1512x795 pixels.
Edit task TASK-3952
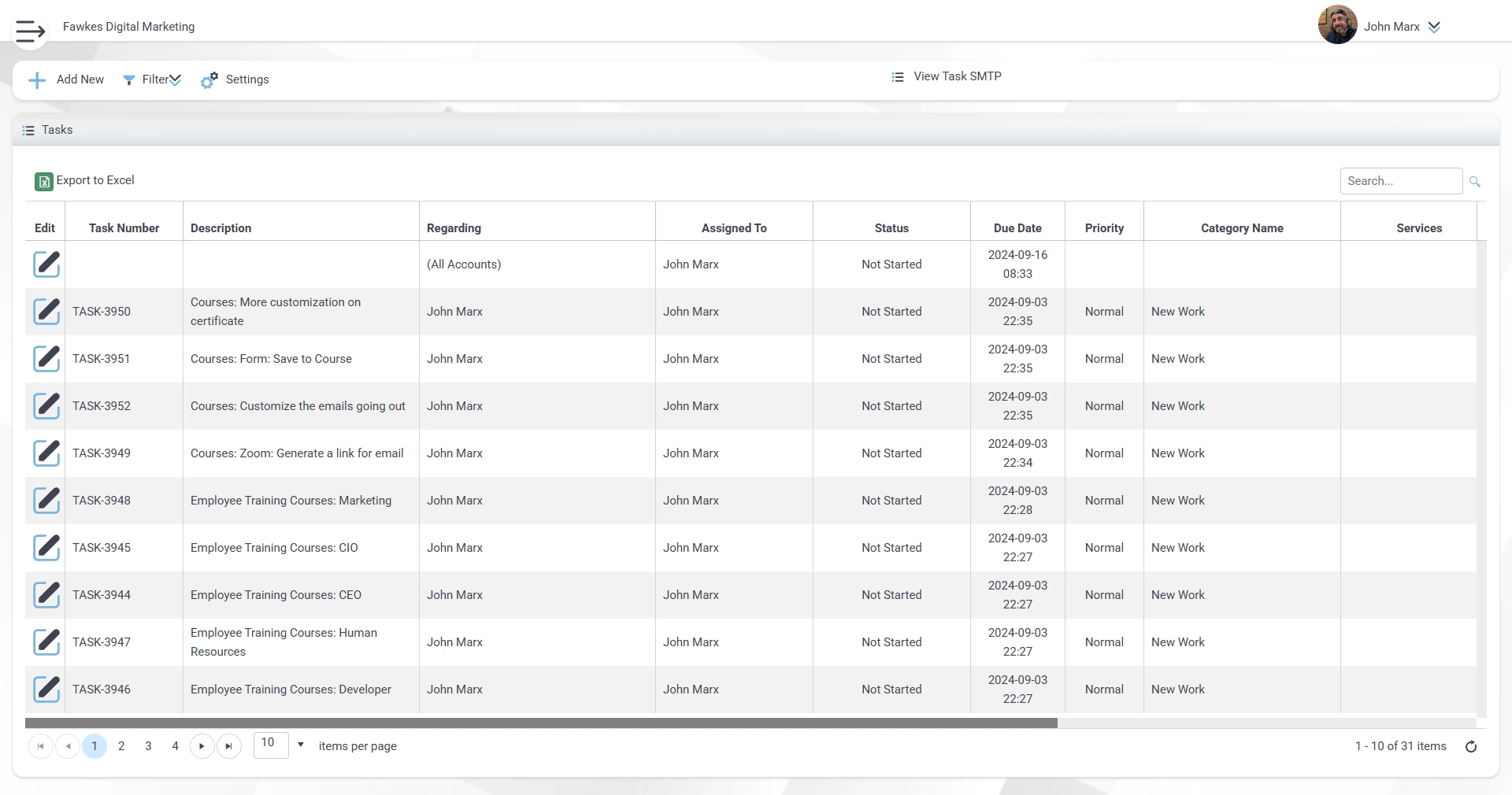pos(46,406)
